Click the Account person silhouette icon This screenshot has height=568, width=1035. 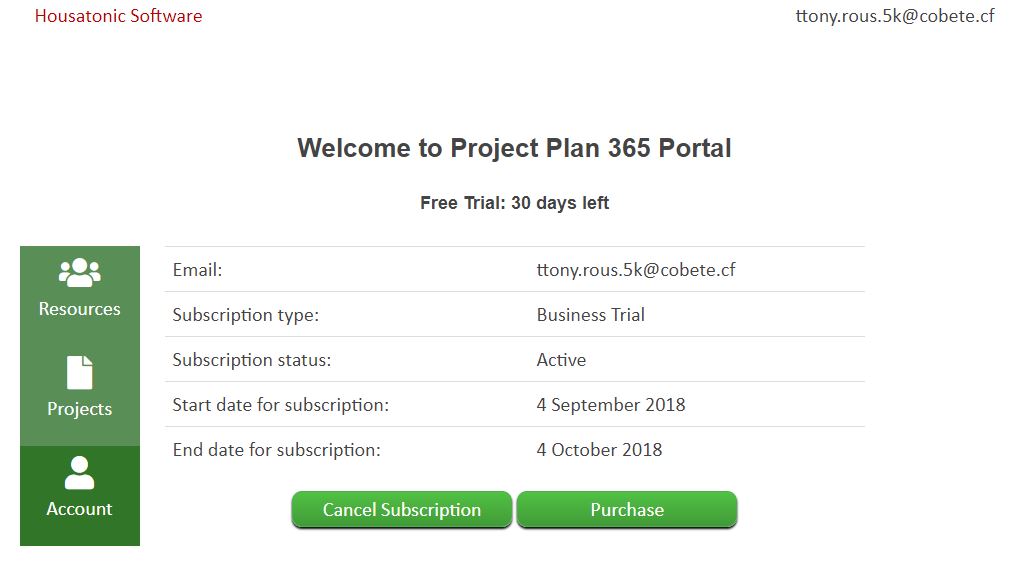(x=80, y=473)
